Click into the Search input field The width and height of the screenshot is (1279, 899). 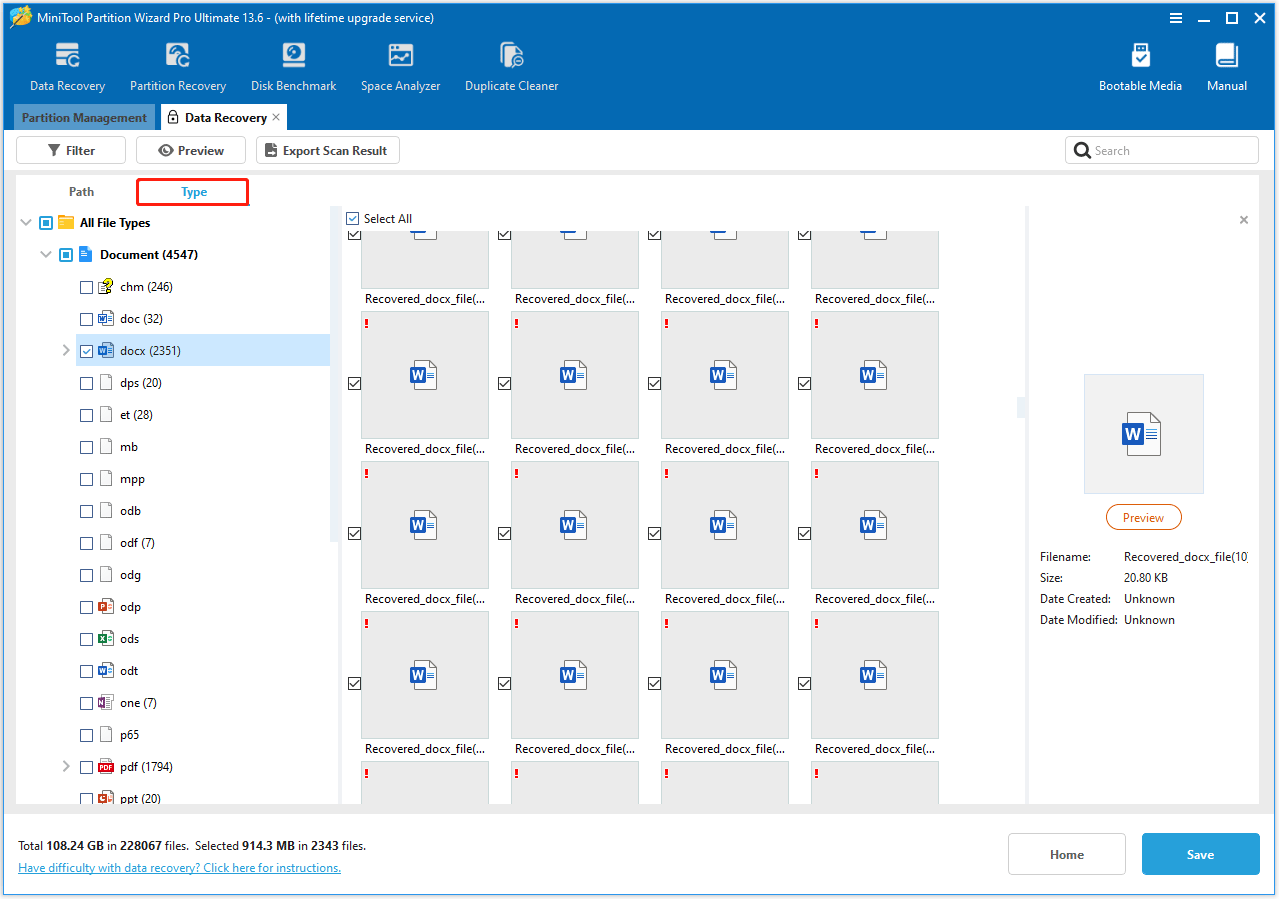pos(1170,151)
